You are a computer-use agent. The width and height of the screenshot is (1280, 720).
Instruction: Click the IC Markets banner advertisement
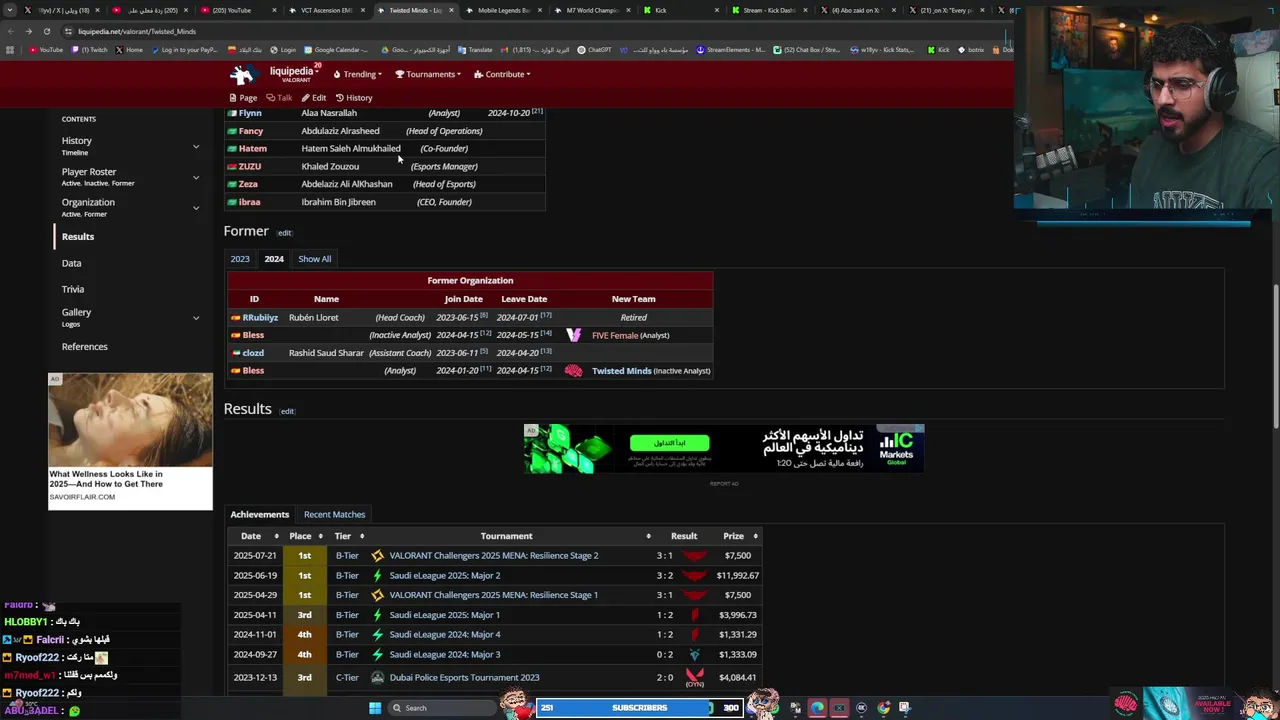point(724,449)
